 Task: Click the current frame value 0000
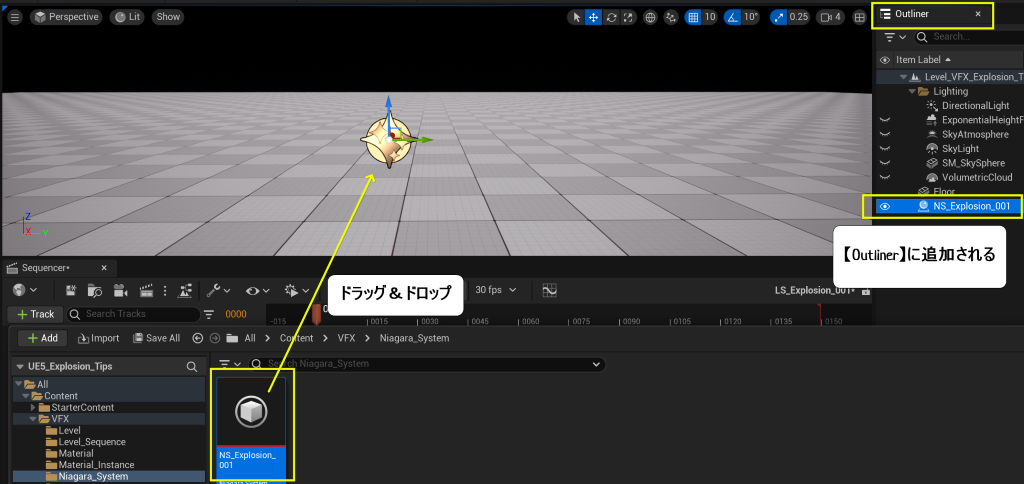click(236, 314)
